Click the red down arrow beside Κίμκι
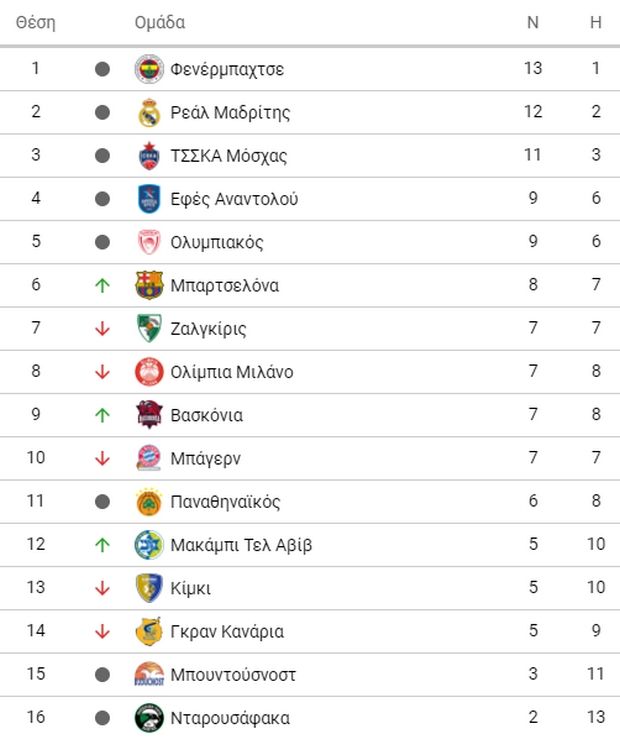This screenshot has width=620, height=745. [x=101, y=588]
